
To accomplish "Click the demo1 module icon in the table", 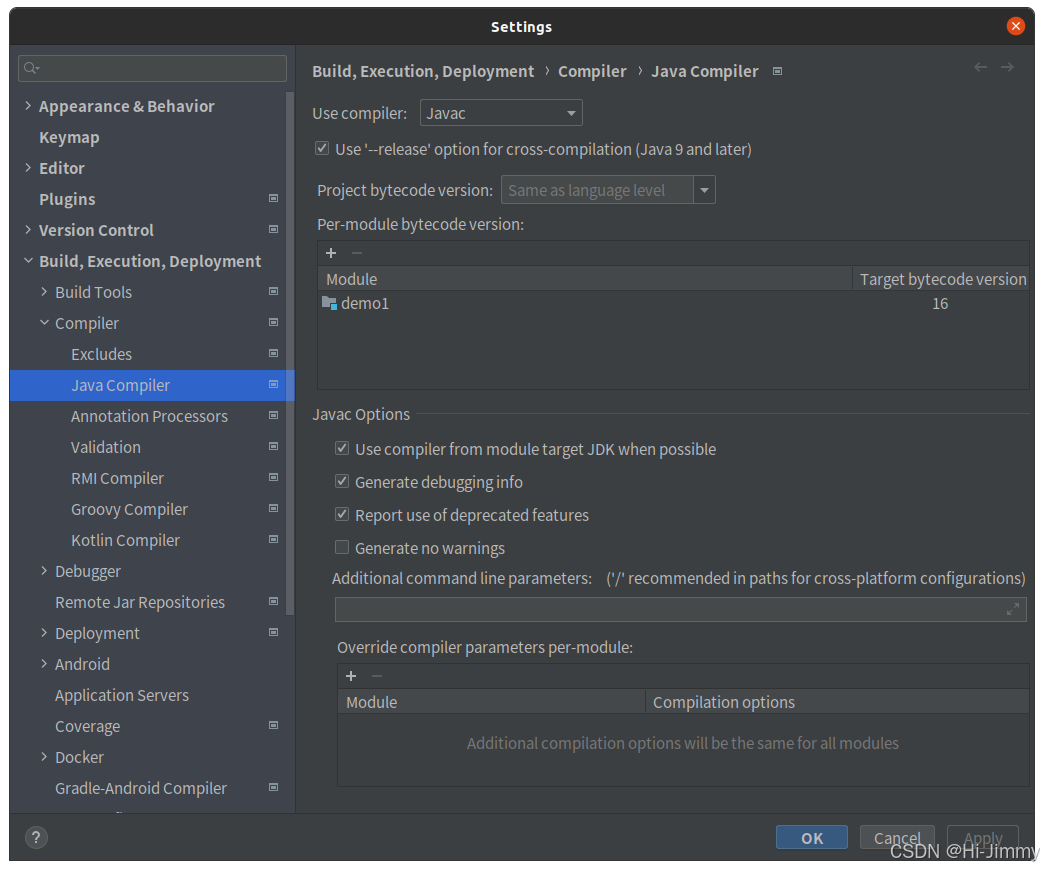I will point(330,303).
